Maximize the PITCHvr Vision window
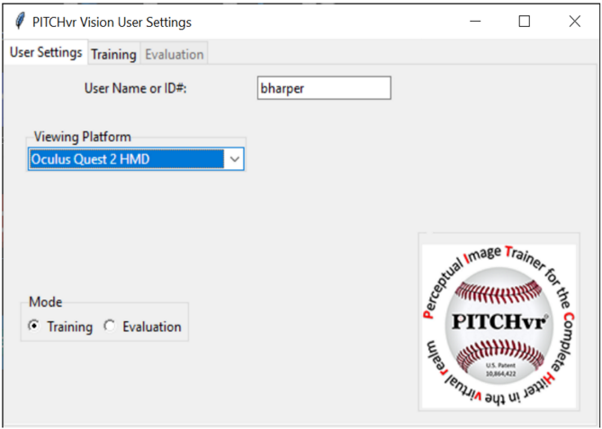The image size is (602, 429). [x=524, y=21]
